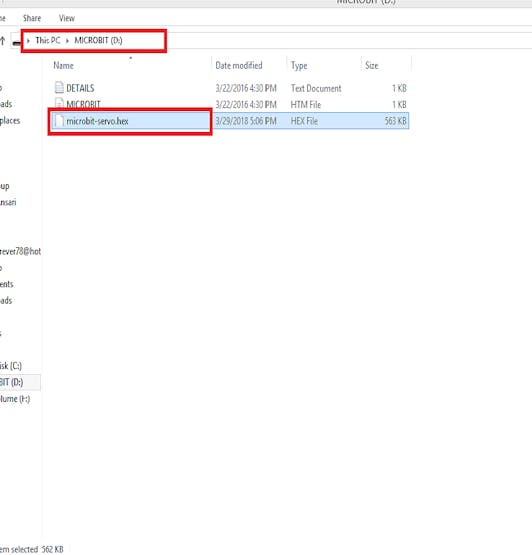Expand chevron before This PC

28,41
